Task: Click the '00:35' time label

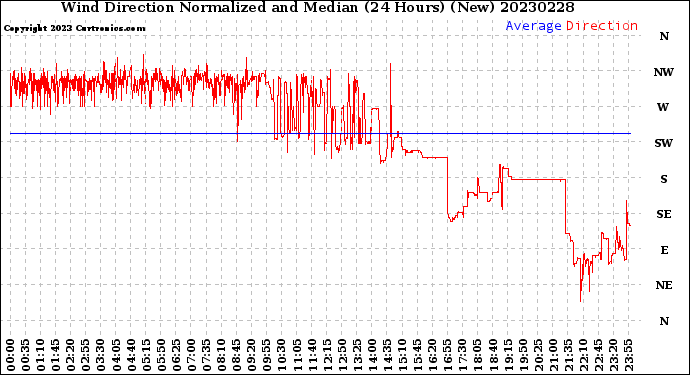Action: pyautogui.click(x=26, y=355)
